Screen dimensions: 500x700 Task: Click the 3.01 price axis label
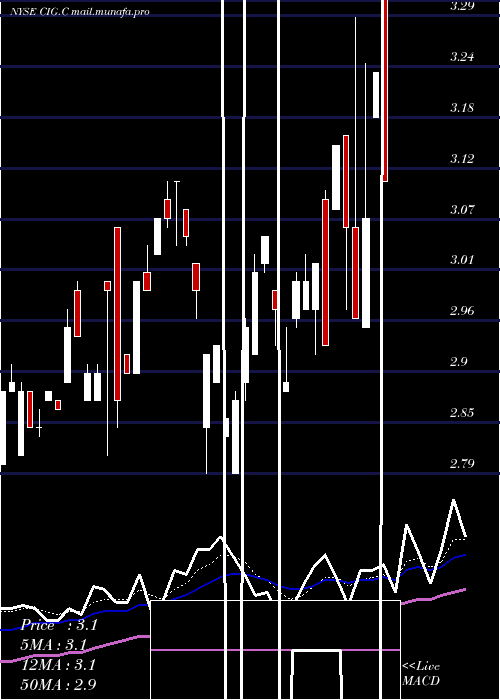tap(462, 259)
